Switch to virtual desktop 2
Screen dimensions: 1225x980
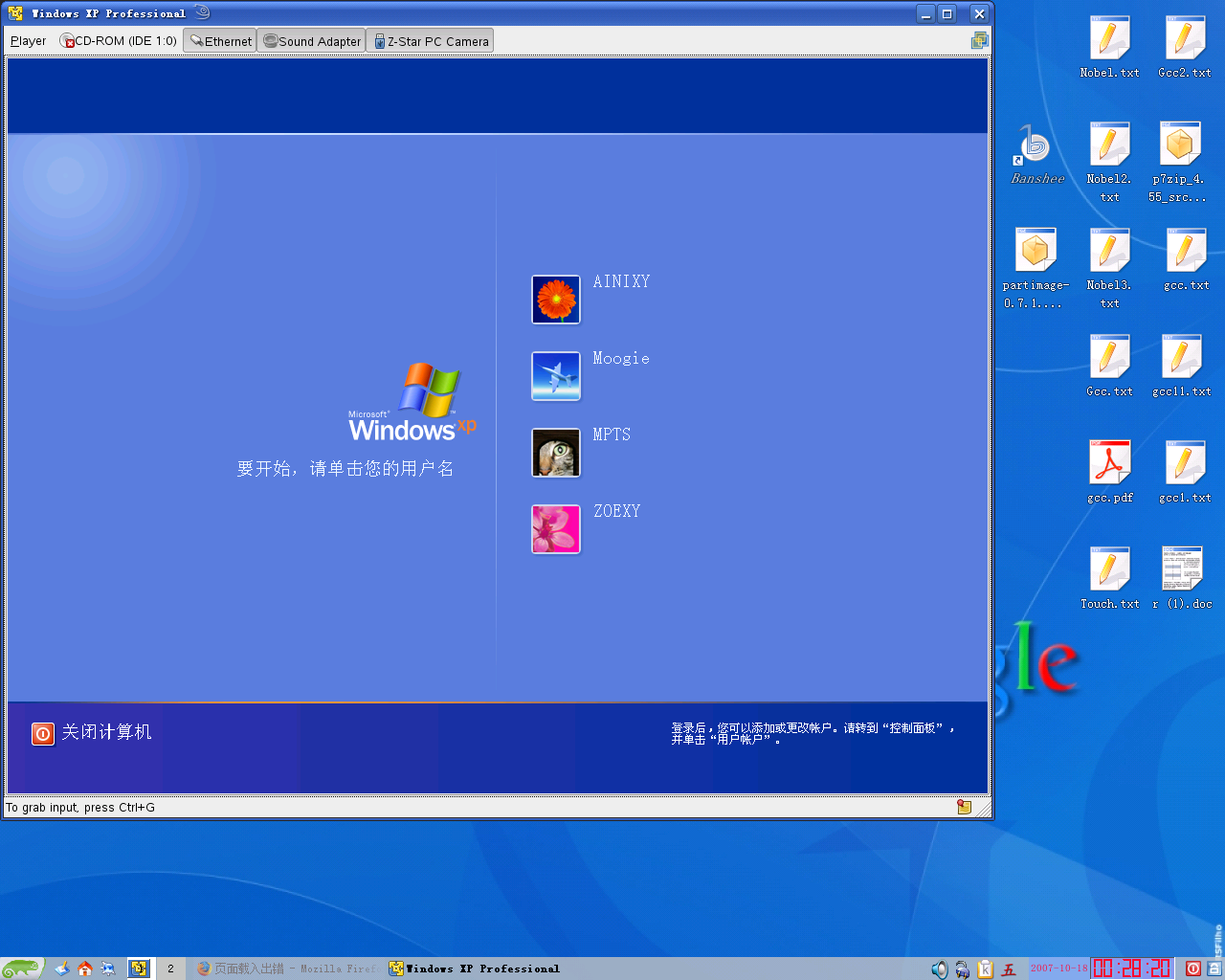pos(171,969)
